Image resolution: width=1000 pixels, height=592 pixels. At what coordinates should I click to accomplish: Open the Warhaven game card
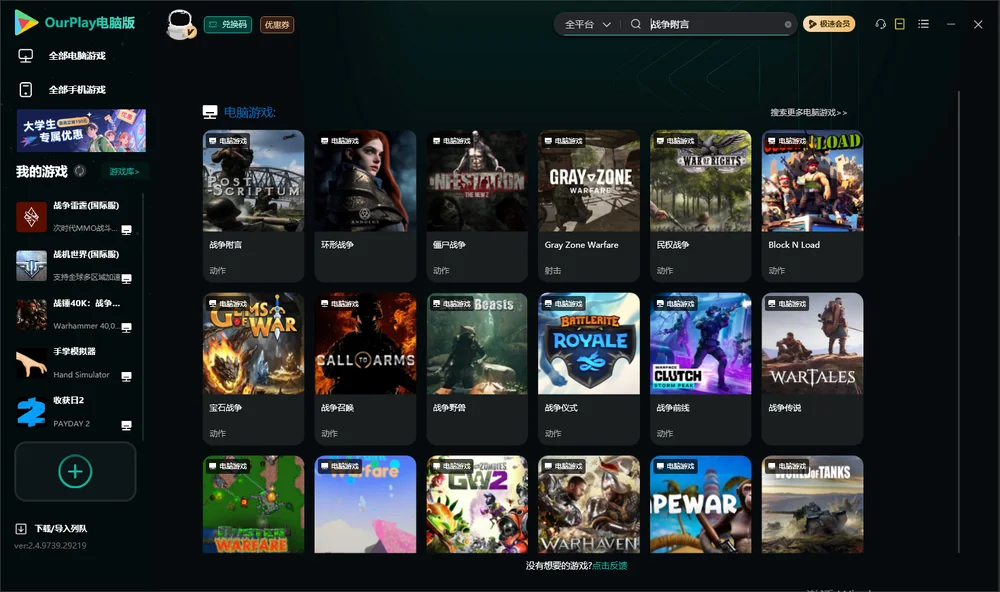(x=589, y=504)
